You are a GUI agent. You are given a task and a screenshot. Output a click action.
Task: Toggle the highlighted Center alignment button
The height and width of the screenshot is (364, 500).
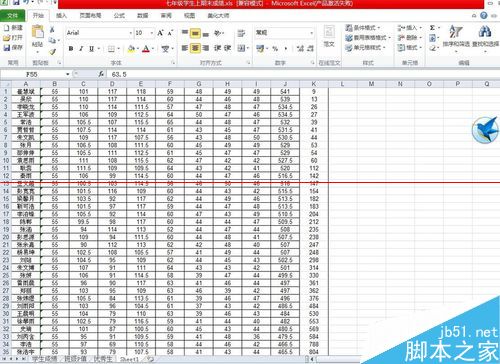pyautogui.click(x=195, y=48)
